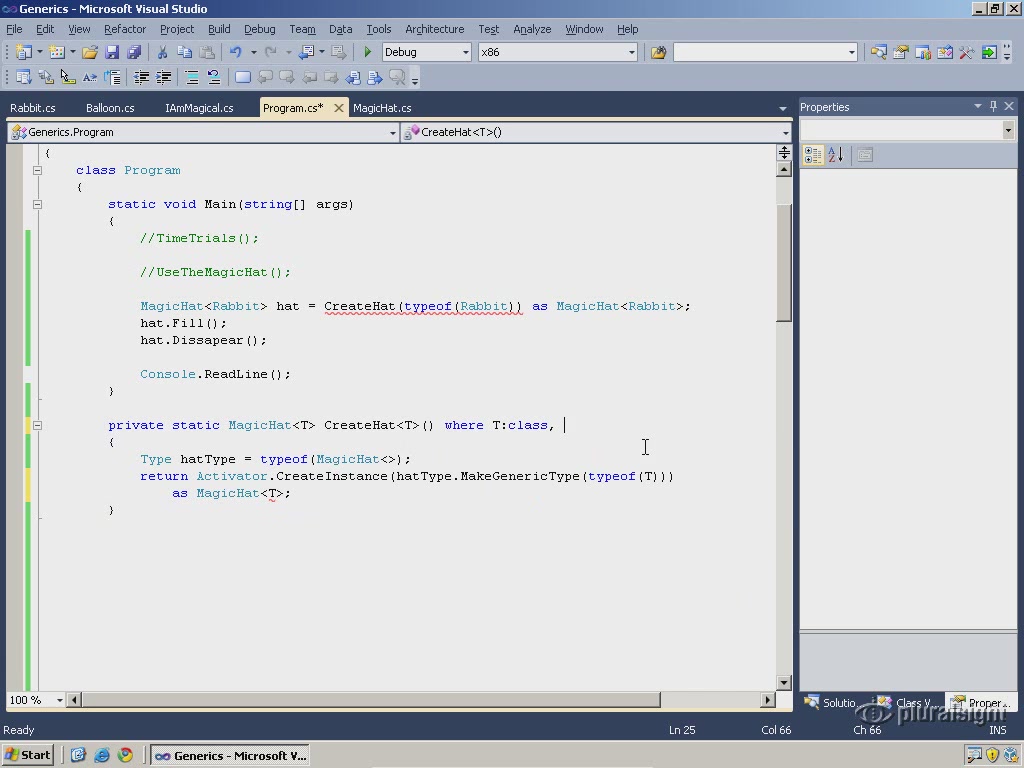This screenshot has width=1024, height=768.
Task: Open the Architecture menu
Action: click(434, 29)
